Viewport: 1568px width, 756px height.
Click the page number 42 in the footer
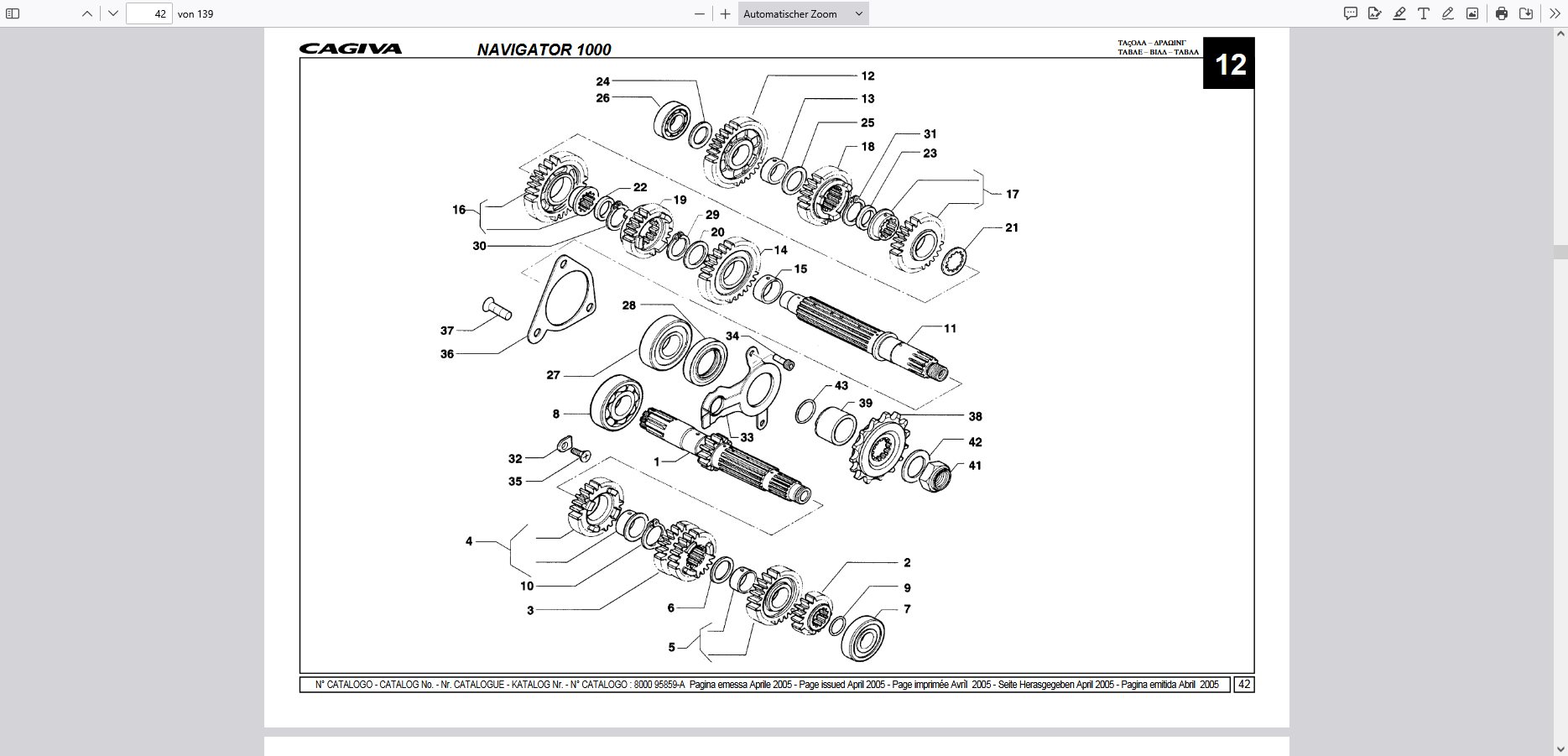[1244, 685]
